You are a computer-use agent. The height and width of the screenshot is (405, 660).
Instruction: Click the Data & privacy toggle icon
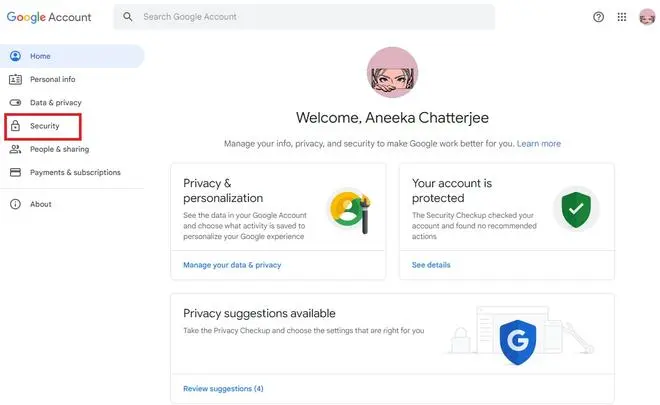tap(15, 102)
